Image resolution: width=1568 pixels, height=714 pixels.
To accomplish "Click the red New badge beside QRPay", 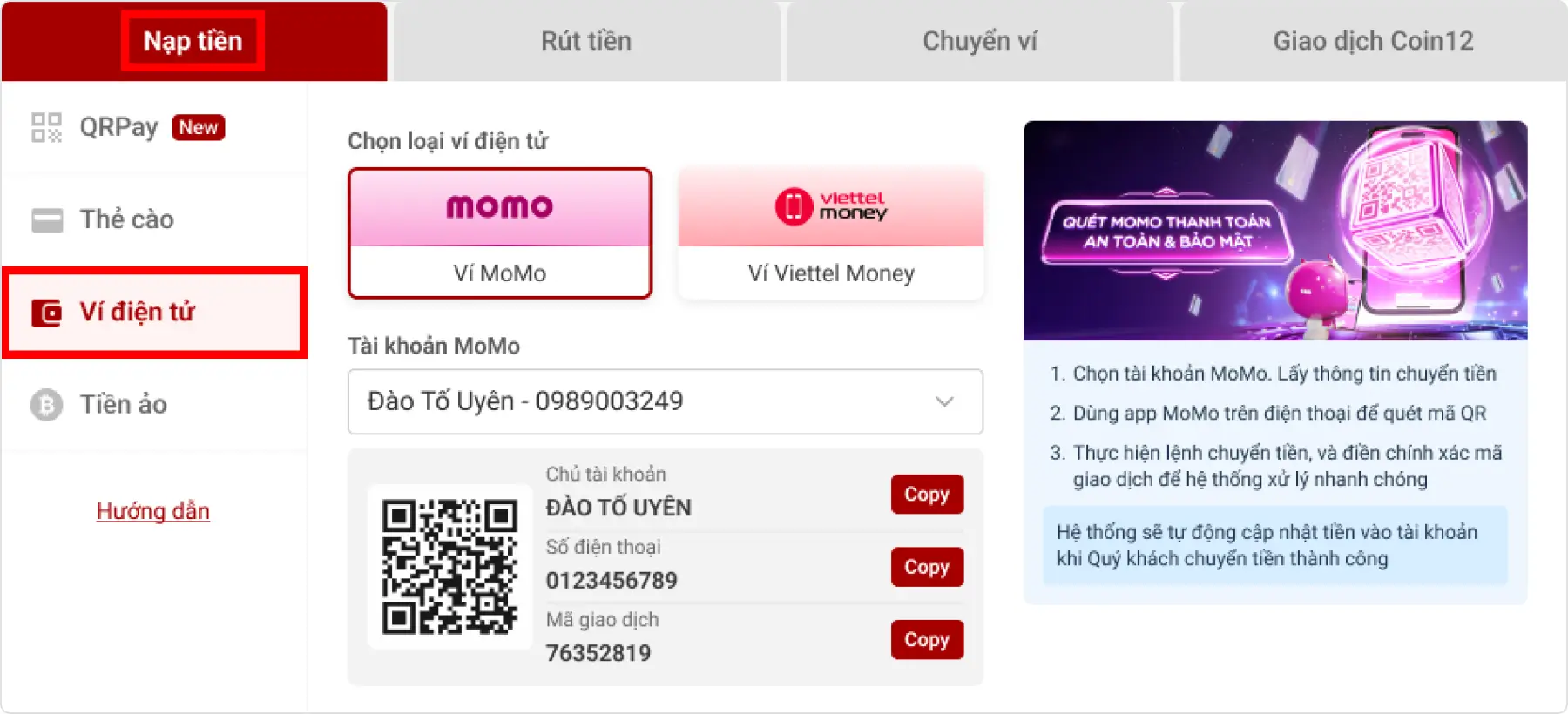I will tap(199, 127).
